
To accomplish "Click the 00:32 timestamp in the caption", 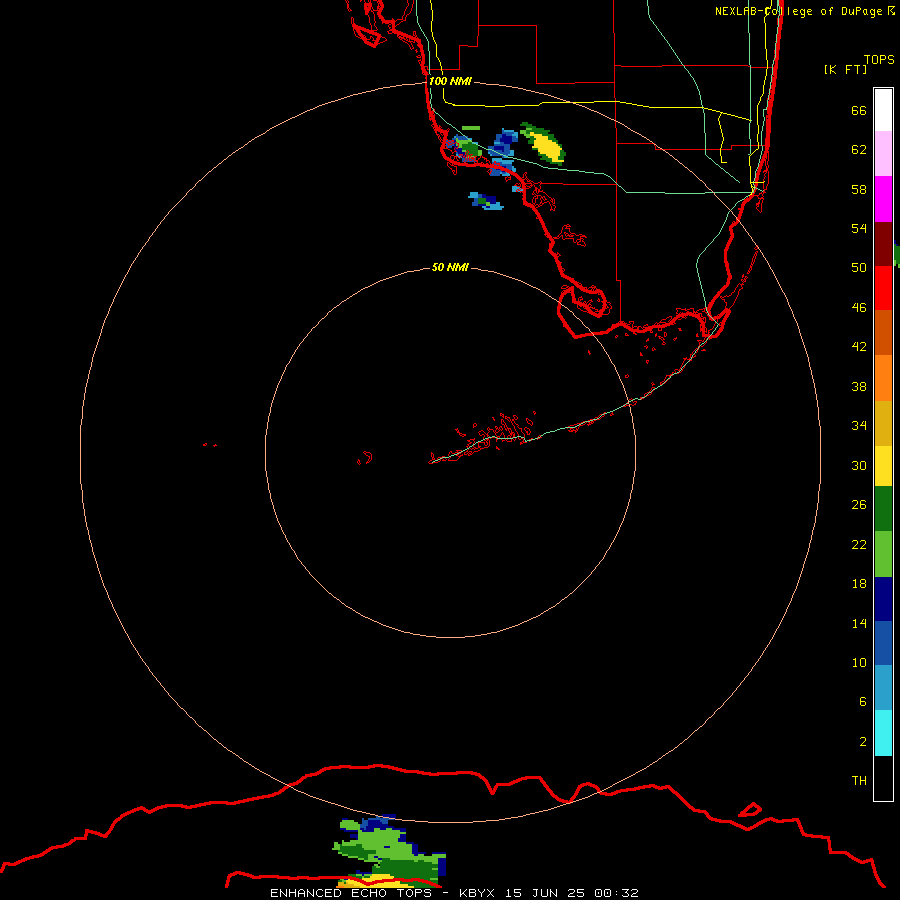I will [x=616, y=893].
